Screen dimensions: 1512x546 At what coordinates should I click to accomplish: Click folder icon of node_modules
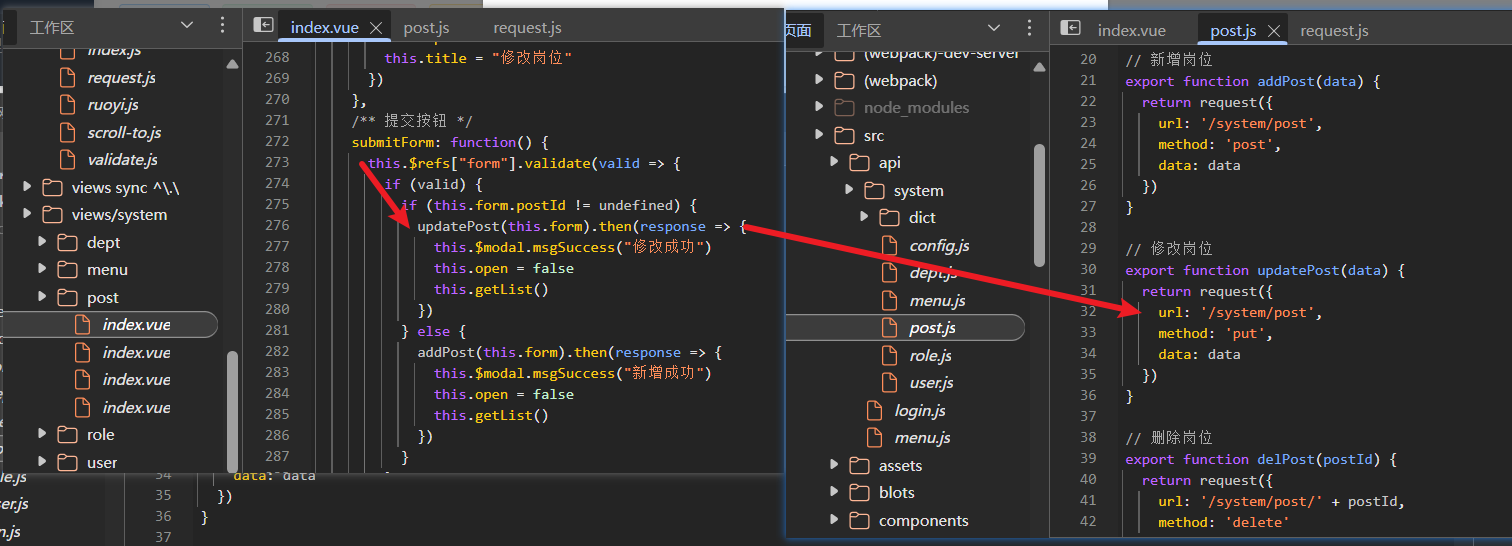pos(844,107)
